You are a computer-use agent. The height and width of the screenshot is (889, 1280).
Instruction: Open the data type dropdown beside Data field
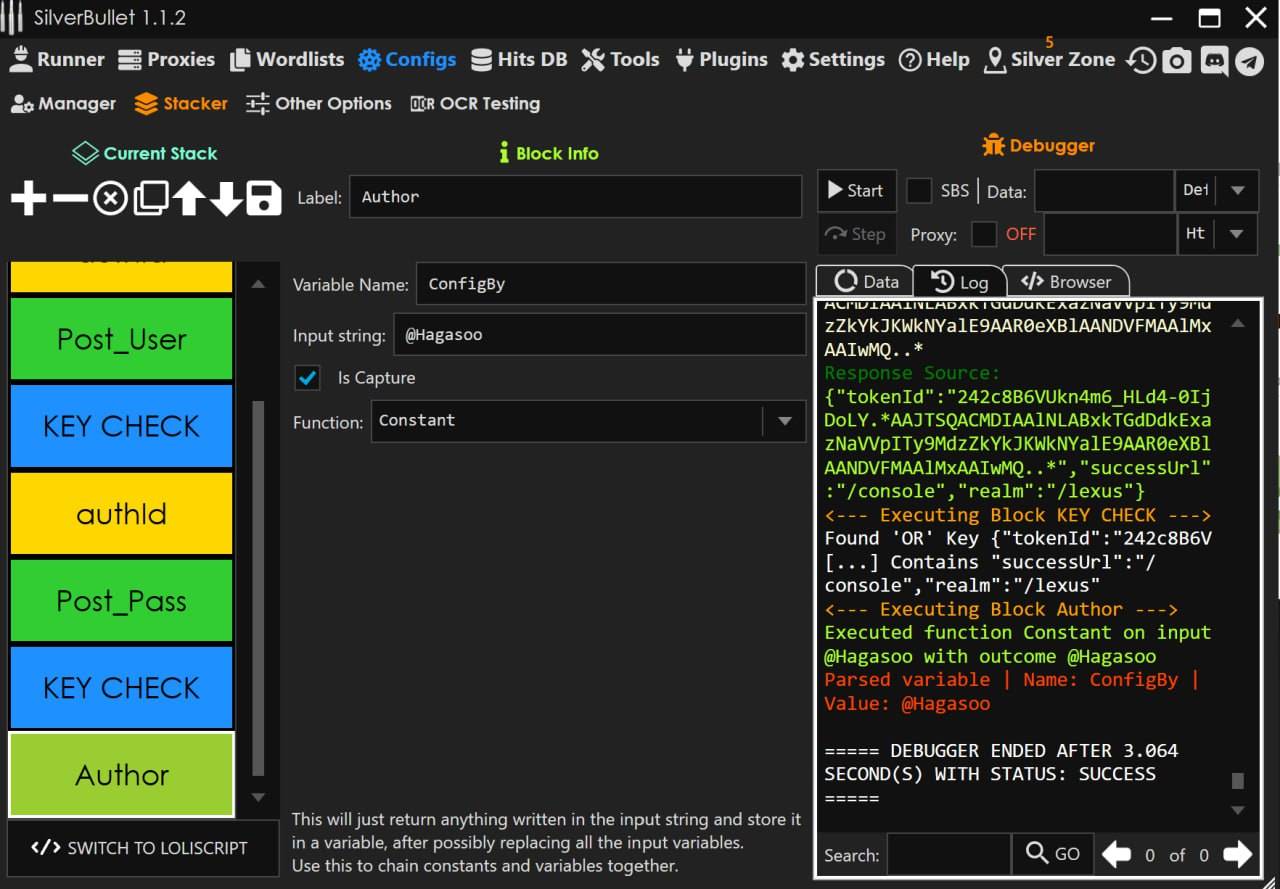coord(1237,191)
